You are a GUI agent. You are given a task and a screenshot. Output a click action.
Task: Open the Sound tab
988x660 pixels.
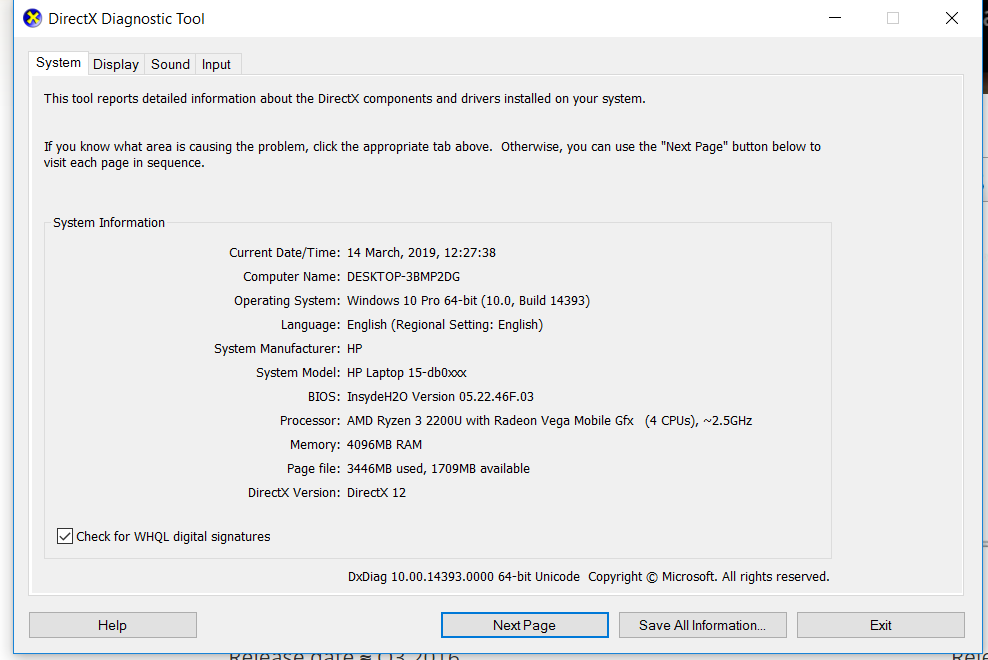170,64
